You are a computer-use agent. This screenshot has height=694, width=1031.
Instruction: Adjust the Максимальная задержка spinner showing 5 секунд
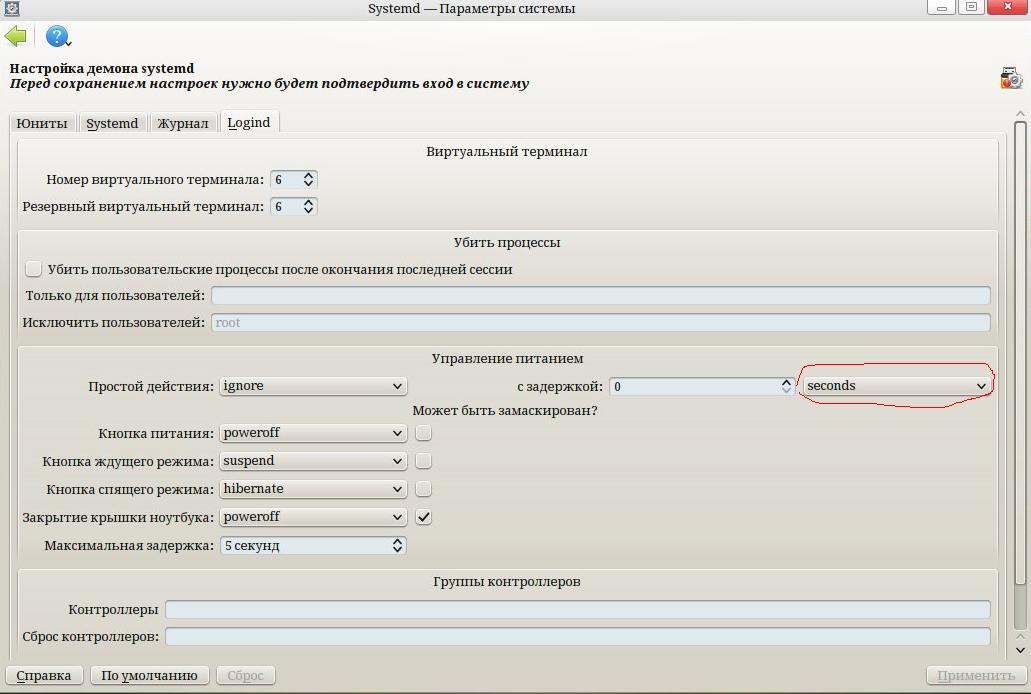pyautogui.click(x=313, y=545)
